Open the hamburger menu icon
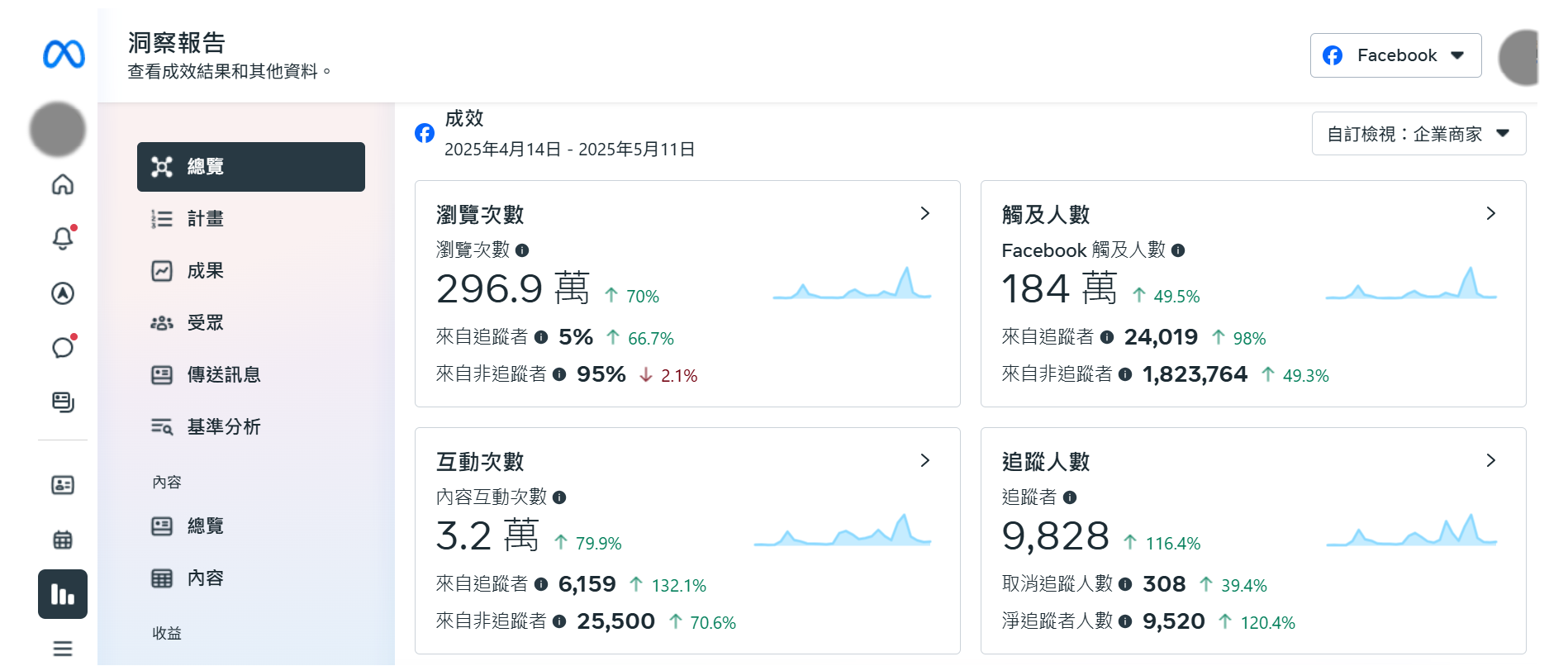1568x666 pixels. tap(63, 649)
